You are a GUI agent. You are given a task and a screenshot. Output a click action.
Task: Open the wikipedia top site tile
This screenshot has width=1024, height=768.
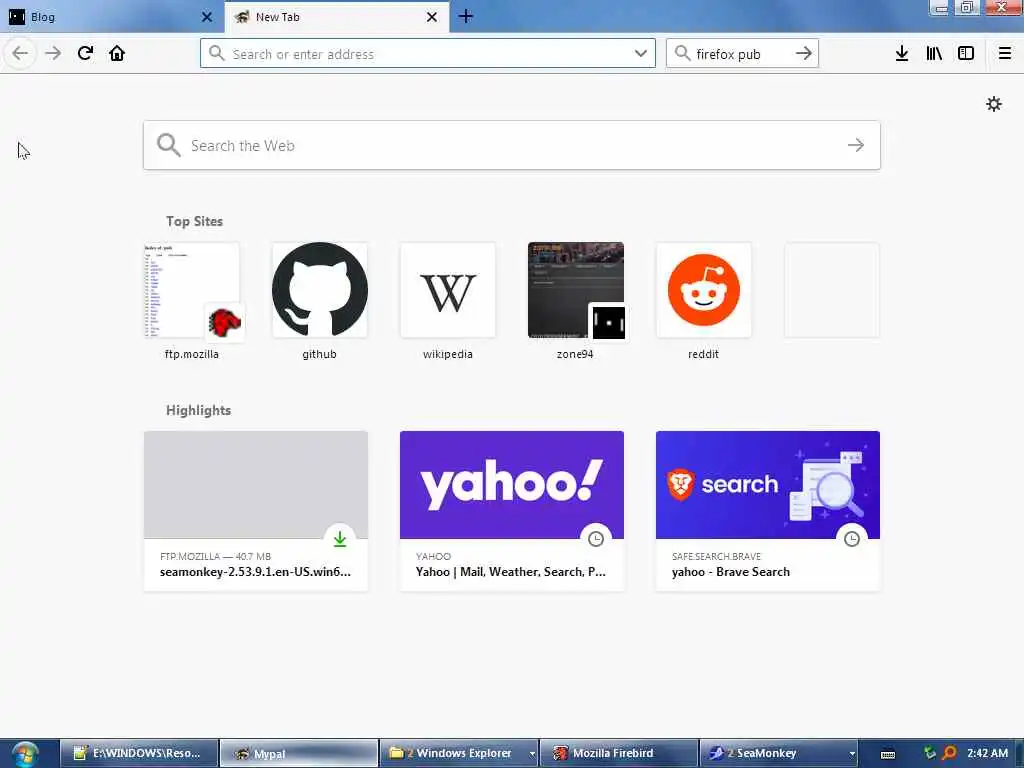pos(447,301)
